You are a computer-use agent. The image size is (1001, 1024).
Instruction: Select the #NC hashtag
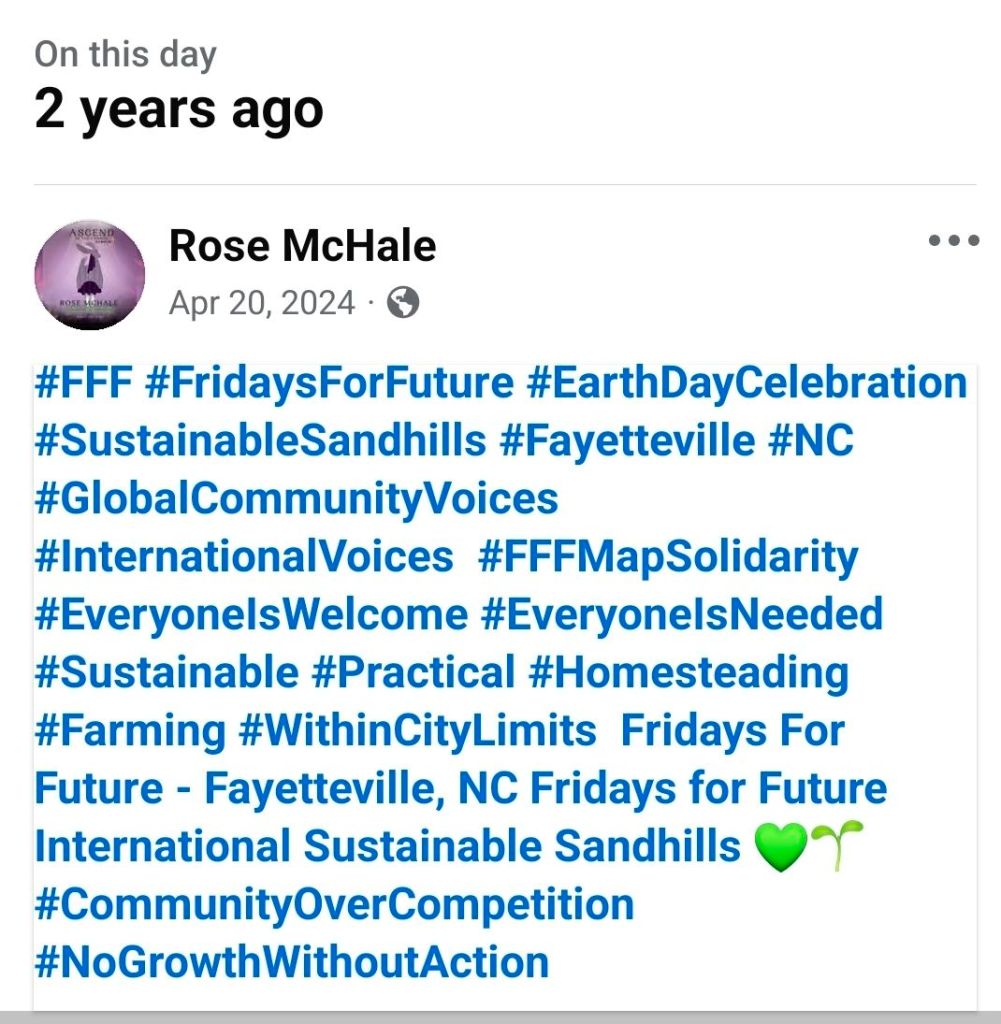coord(811,441)
